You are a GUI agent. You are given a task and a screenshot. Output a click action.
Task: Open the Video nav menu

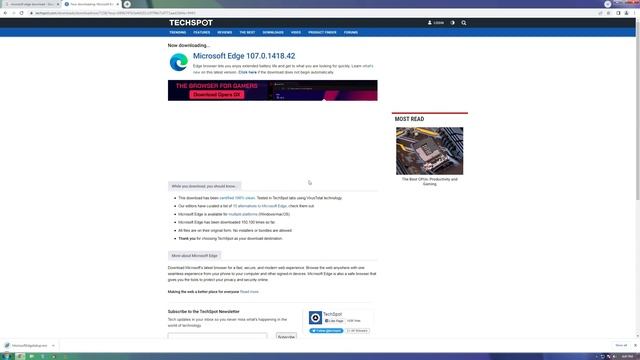coord(296,32)
